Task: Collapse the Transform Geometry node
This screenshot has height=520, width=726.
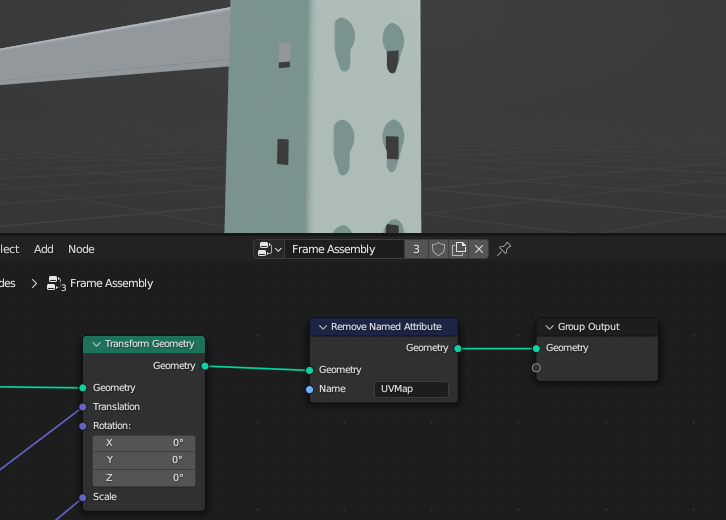Action: coord(96,344)
